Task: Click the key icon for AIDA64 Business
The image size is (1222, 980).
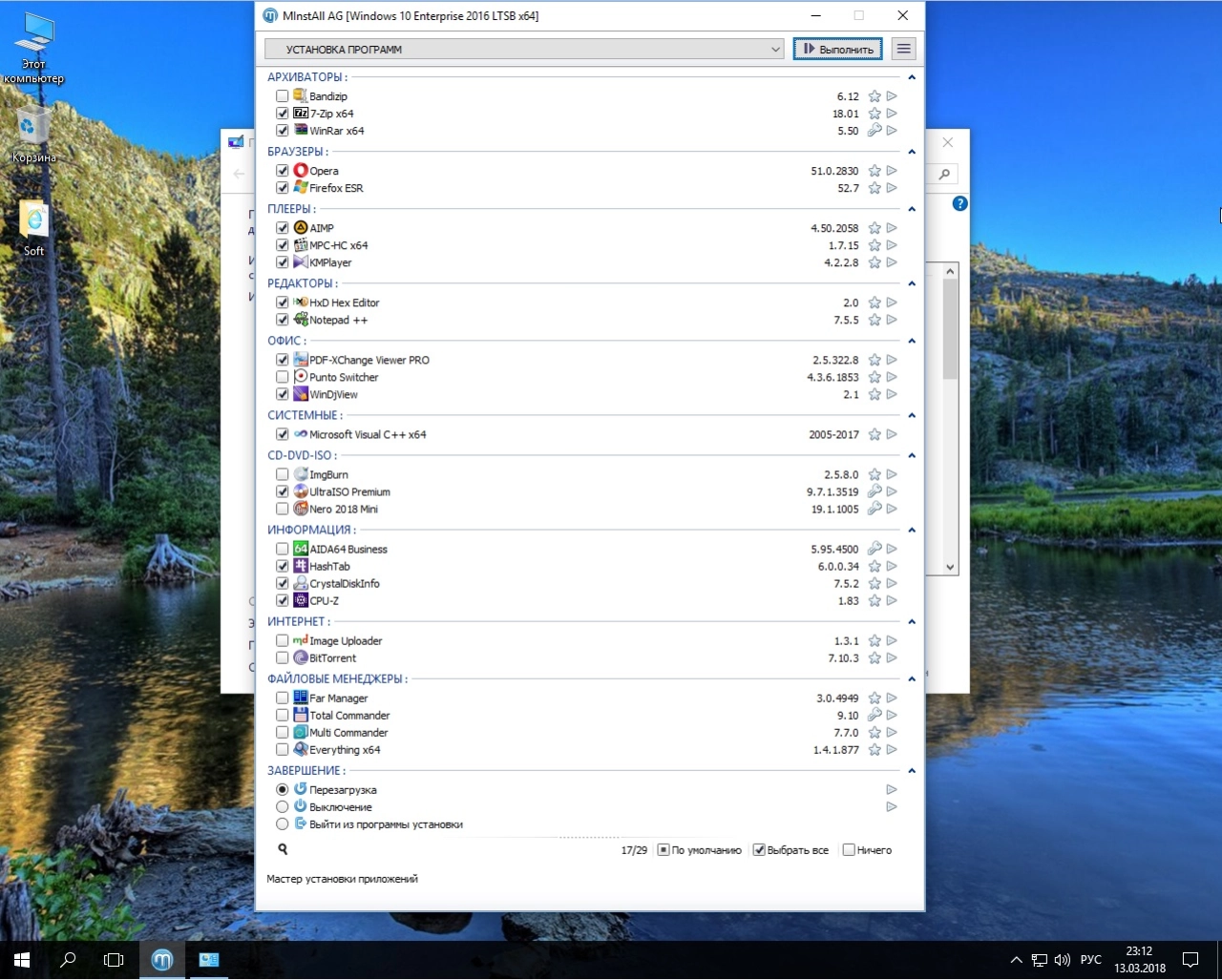Action: pyautogui.click(x=874, y=549)
